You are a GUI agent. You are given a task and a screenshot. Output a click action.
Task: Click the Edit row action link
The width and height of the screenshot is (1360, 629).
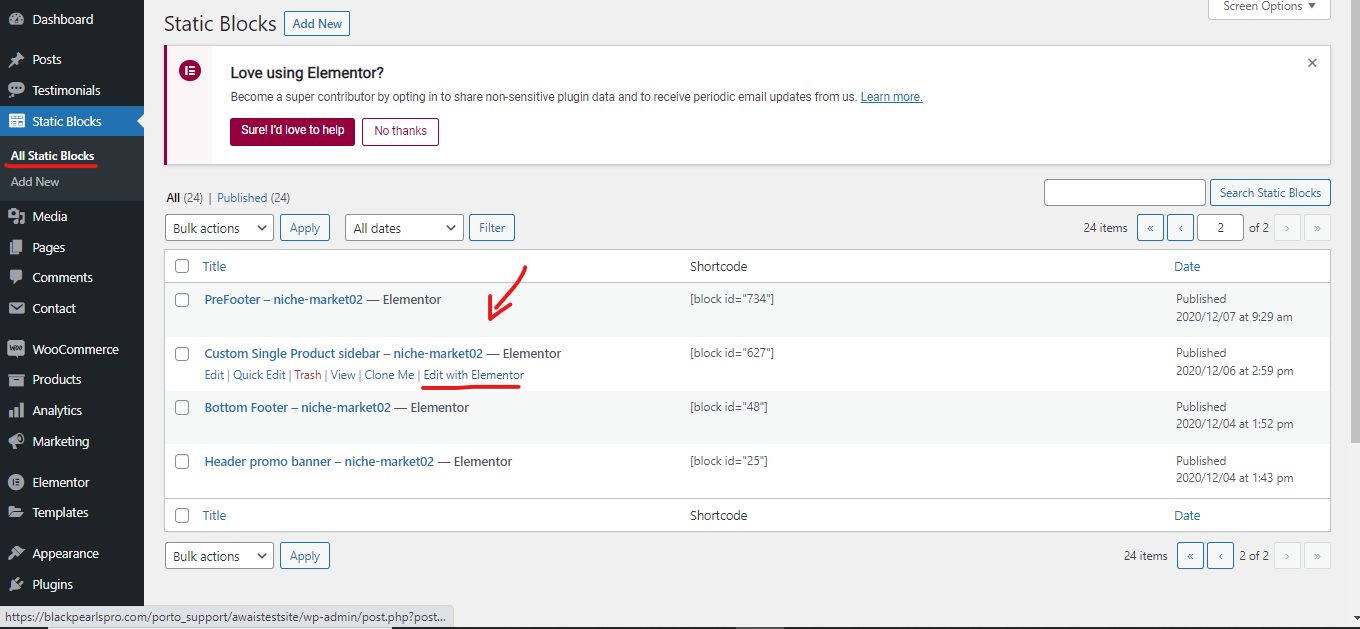click(x=214, y=375)
